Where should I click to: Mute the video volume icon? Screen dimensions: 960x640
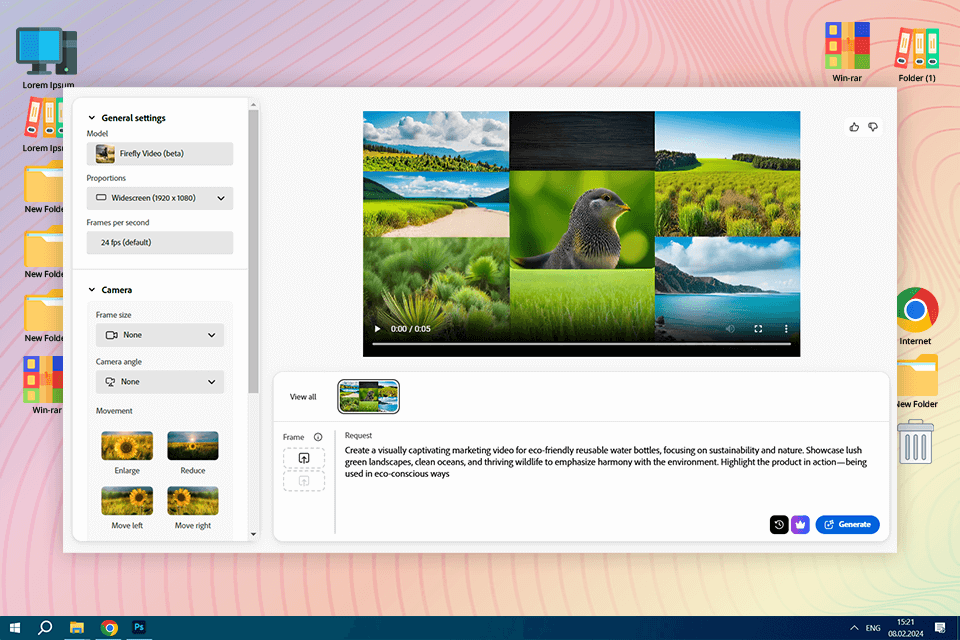730,329
